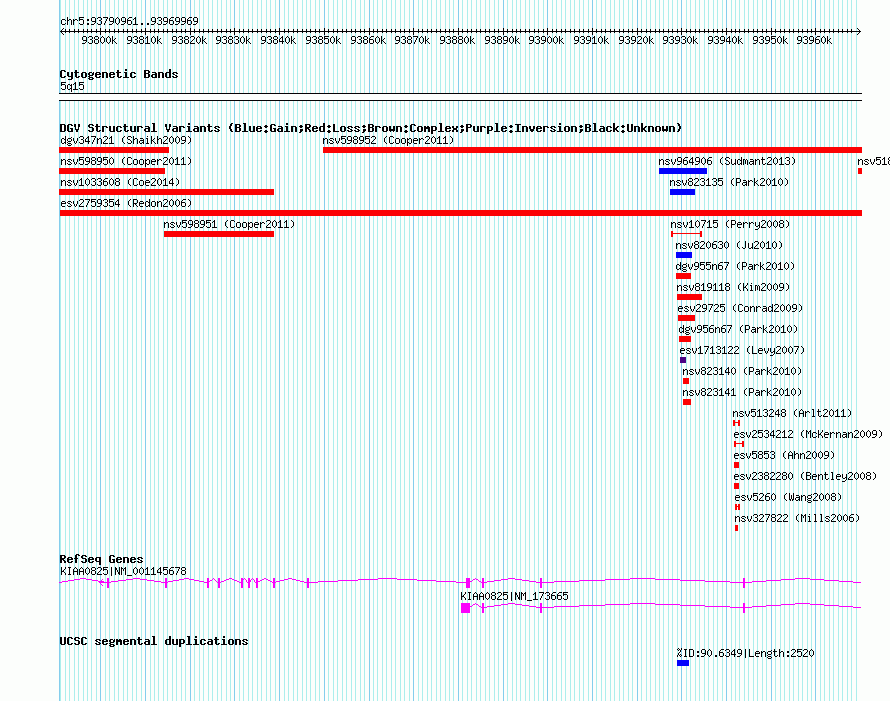Click the blue gain bar of nsv964906

click(x=683, y=171)
